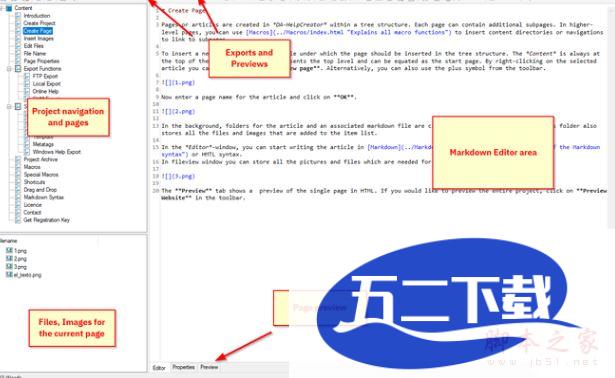Switch to the Properties tab
Screen dimensions: 615x378
184,367
